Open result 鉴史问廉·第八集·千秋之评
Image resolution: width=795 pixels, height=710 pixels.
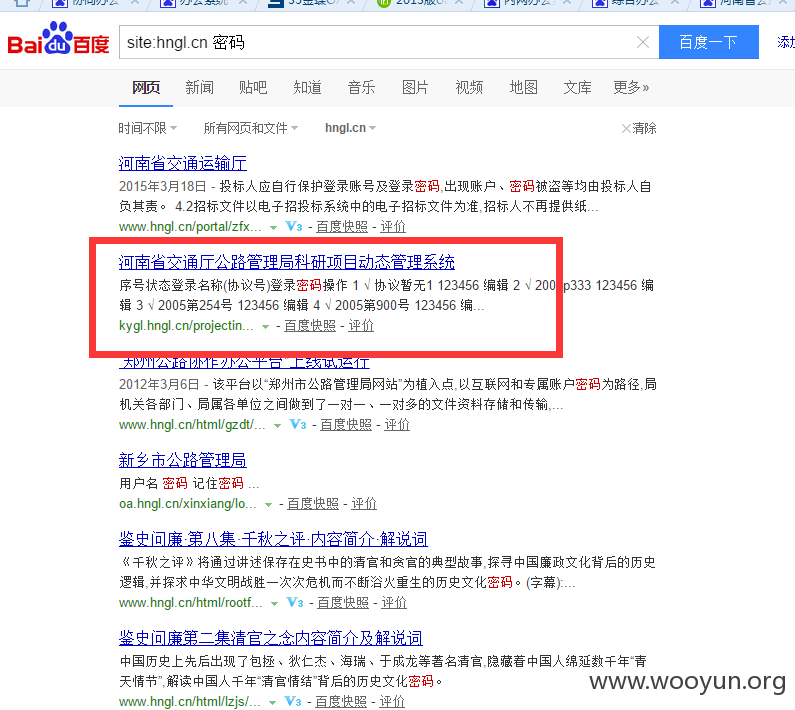click(x=273, y=539)
